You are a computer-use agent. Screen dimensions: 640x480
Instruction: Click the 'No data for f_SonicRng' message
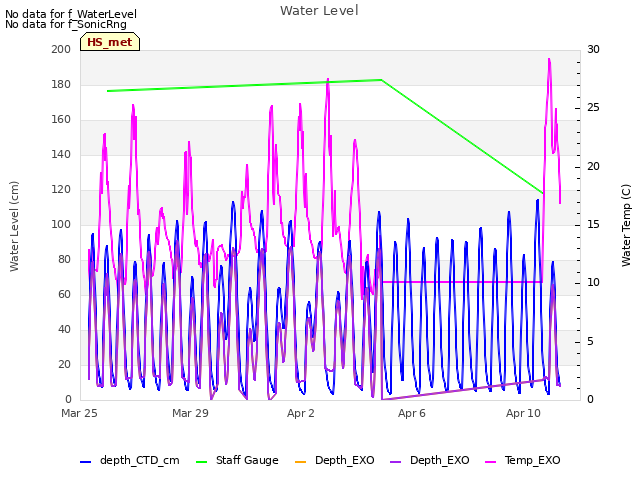click(x=66, y=24)
